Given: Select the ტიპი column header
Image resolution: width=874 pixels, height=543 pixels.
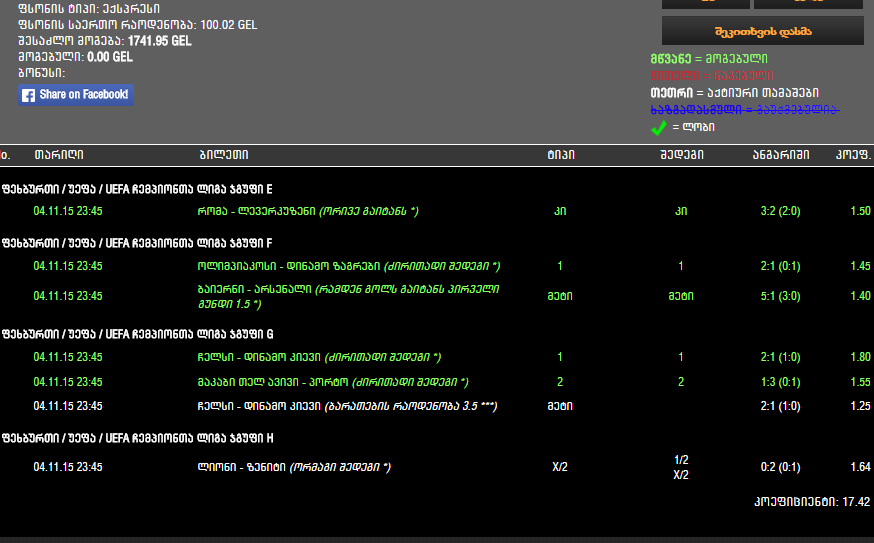Looking at the screenshot, I should tap(561, 154).
